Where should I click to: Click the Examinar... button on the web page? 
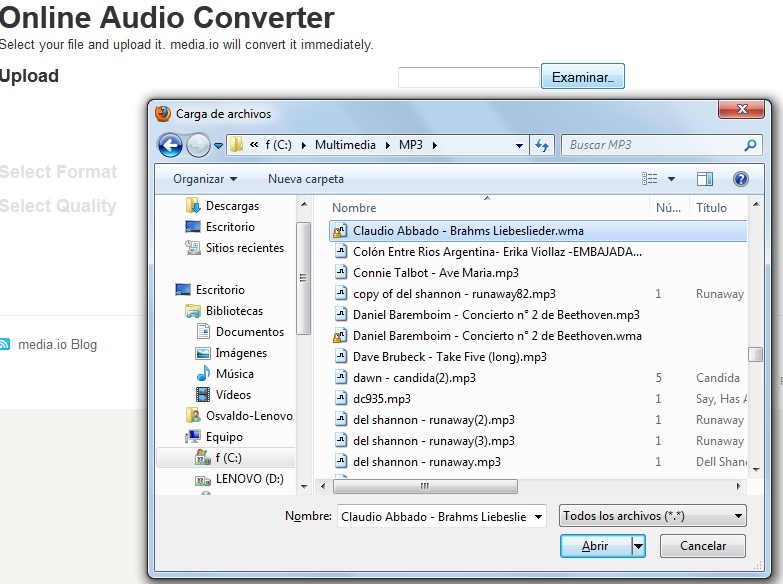(x=583, y=76)
